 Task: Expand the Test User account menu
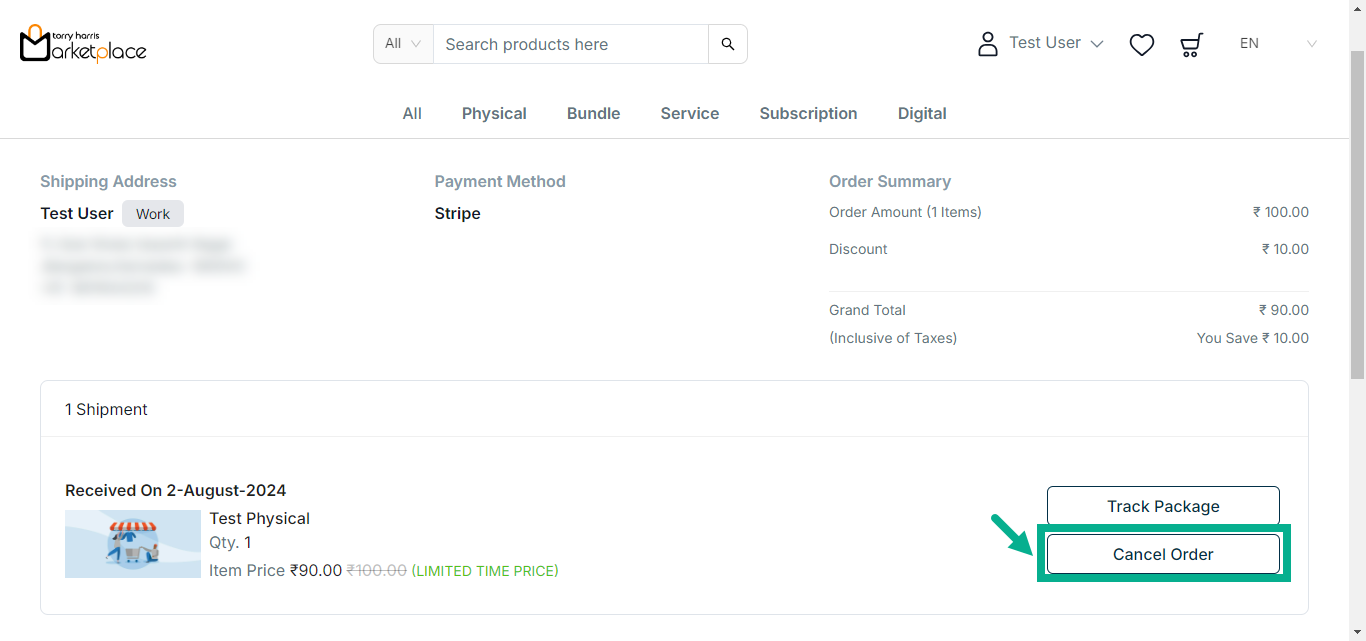pos(1056,43)
